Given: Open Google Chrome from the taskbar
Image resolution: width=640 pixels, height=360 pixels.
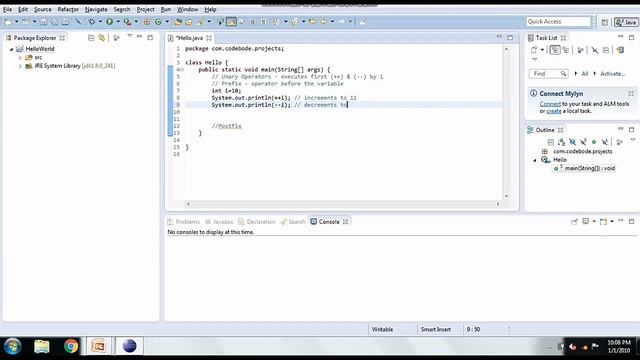Looking at the screenshot, I should (71, 346).
